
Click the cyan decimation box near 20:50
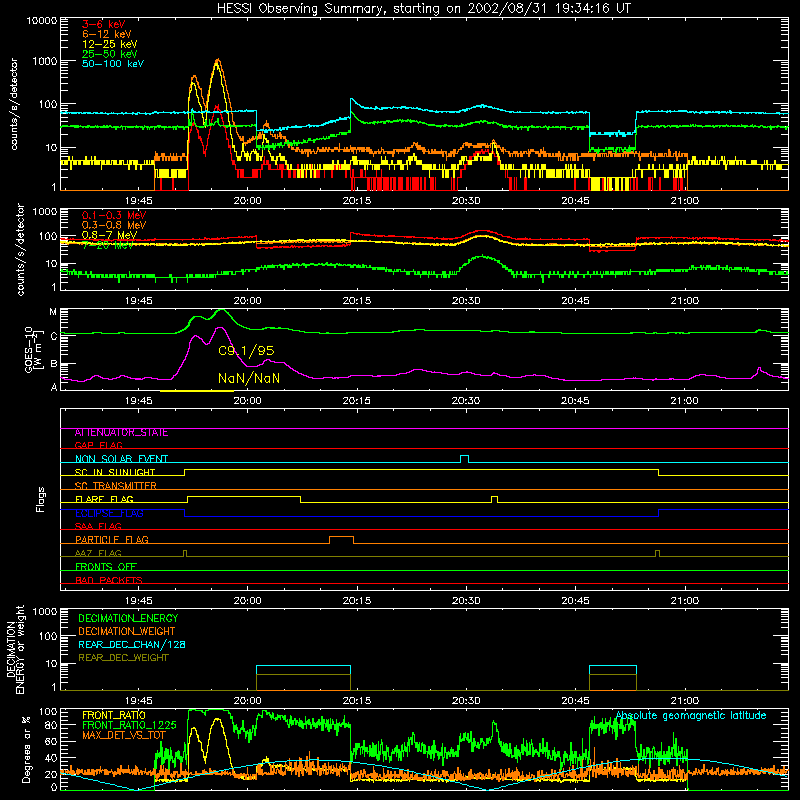click(x=613, y=678)
